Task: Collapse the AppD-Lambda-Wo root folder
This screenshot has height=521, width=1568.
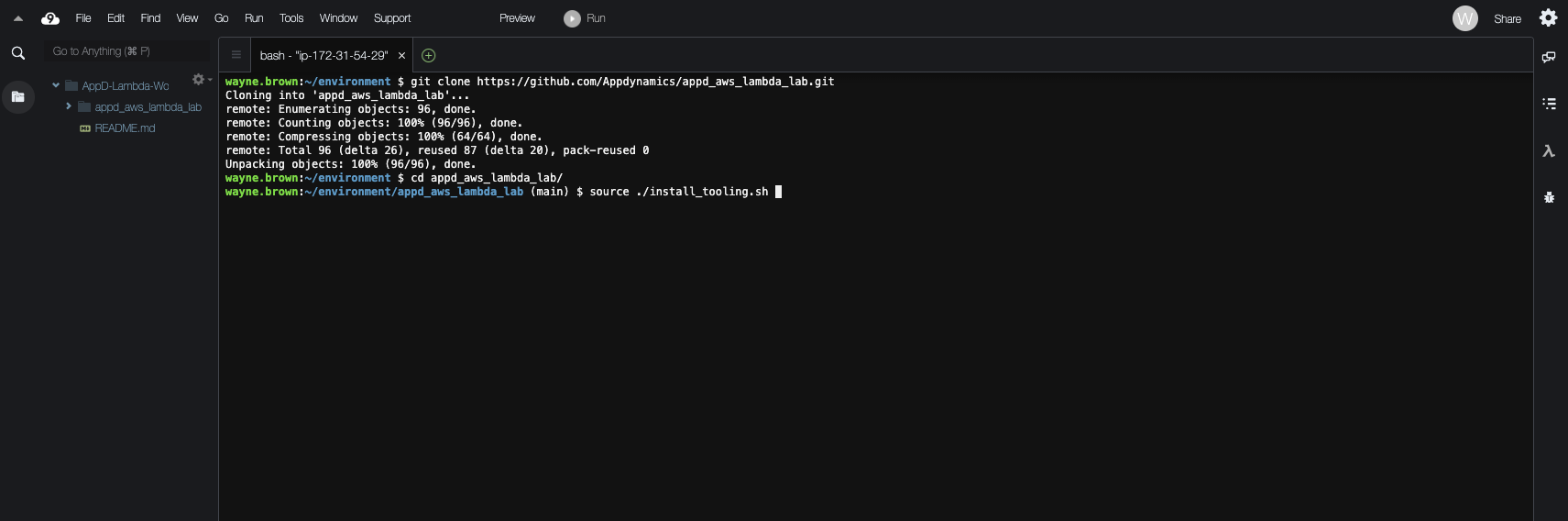Action: click(x=56, y=85)
